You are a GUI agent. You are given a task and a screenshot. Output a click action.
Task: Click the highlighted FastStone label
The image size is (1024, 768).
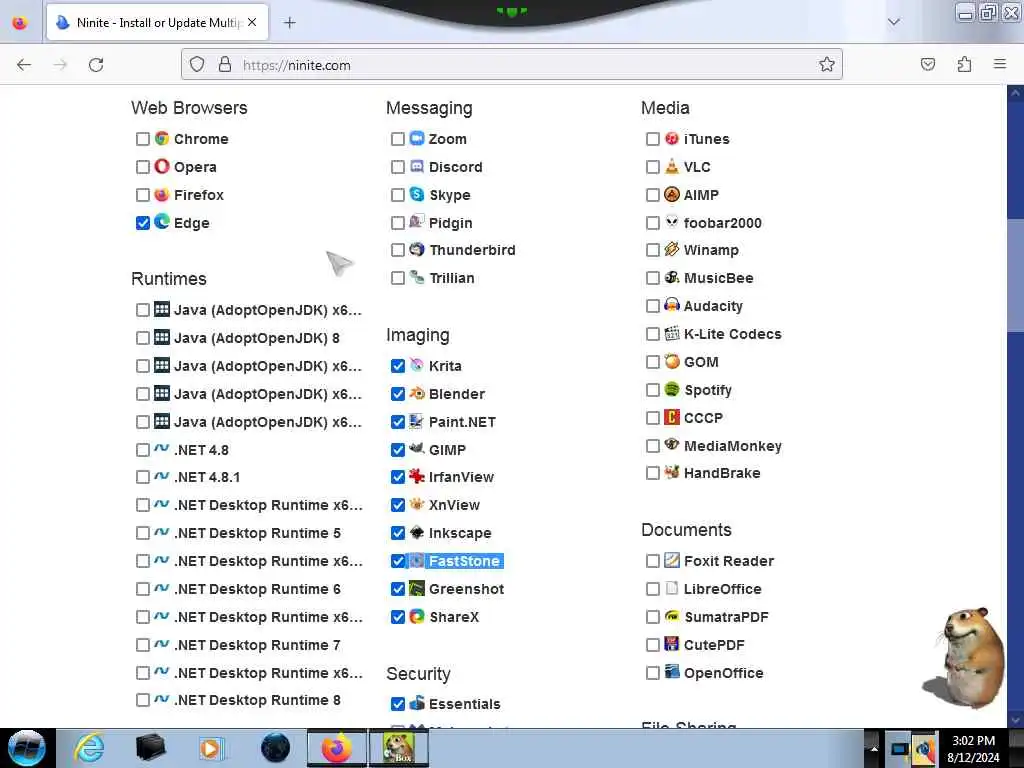(464, 561)
